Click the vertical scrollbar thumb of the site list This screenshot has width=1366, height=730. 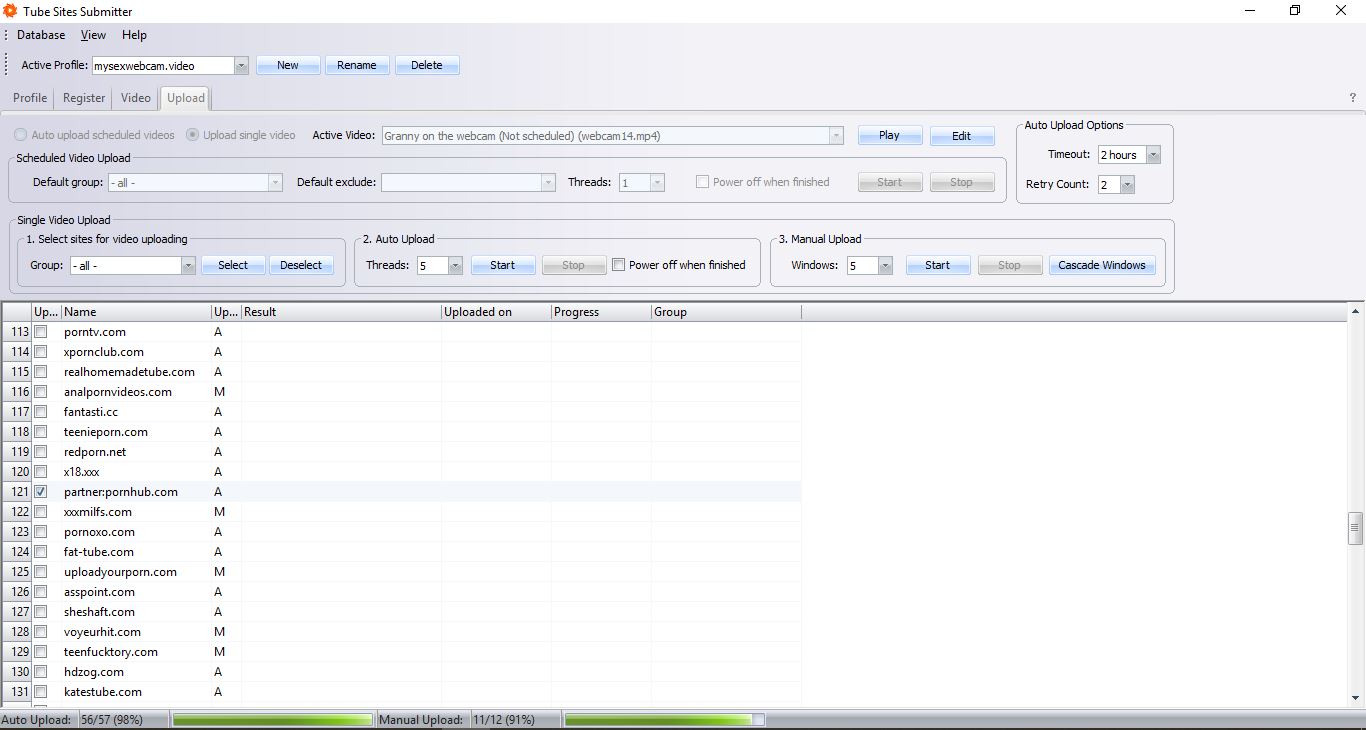click(1356, 528)
